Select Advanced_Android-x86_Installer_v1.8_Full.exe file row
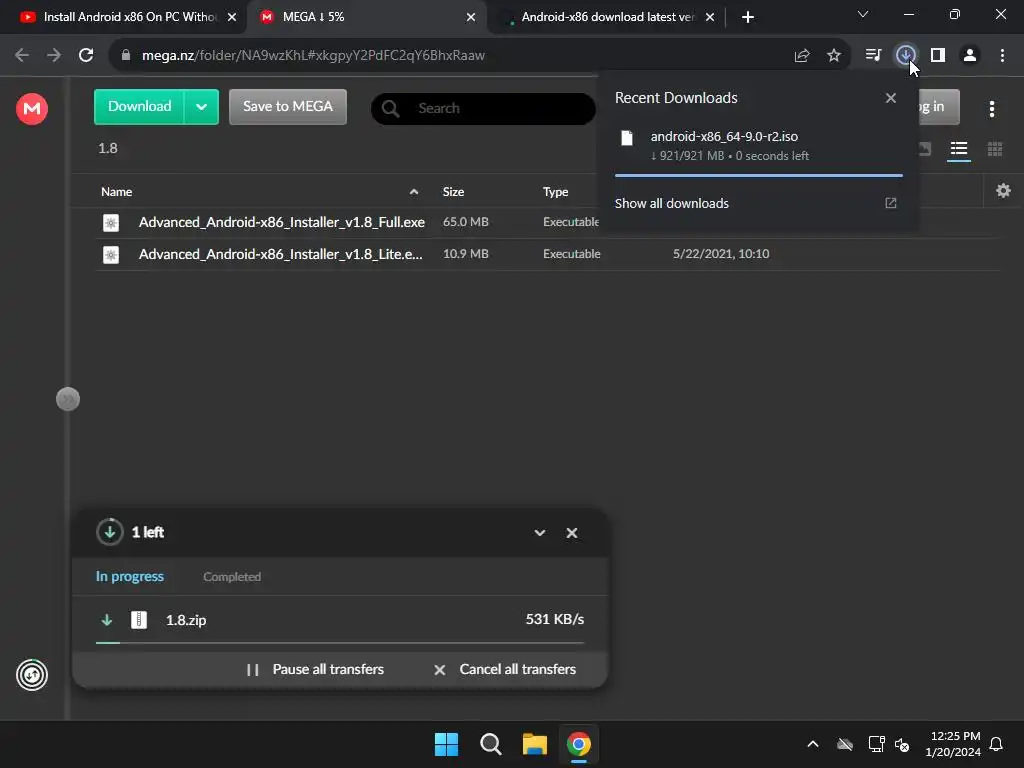1024x768 pixels. [x=547, y=222]
